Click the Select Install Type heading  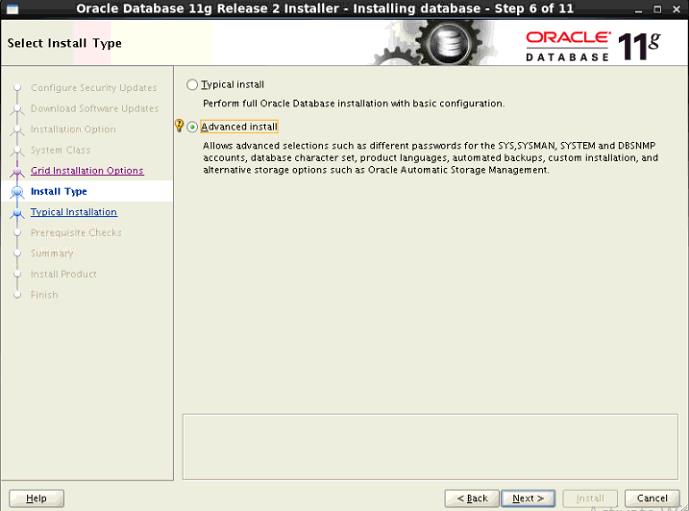[64, 43]
